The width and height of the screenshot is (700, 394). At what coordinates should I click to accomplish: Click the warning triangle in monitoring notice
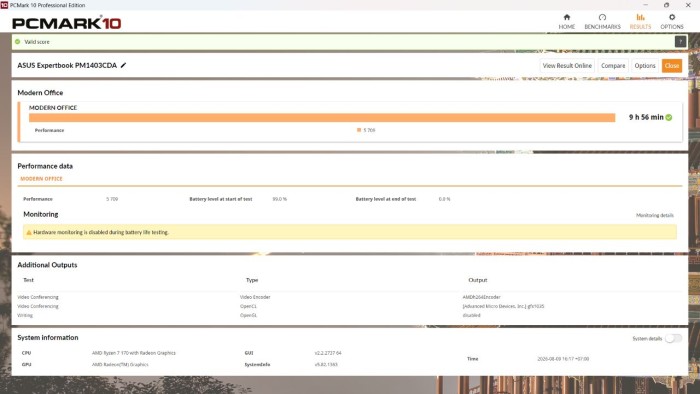pos(29,232)
